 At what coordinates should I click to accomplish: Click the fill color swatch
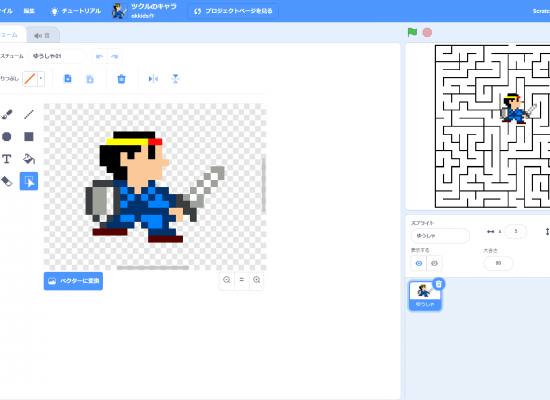tap(30, 79)
